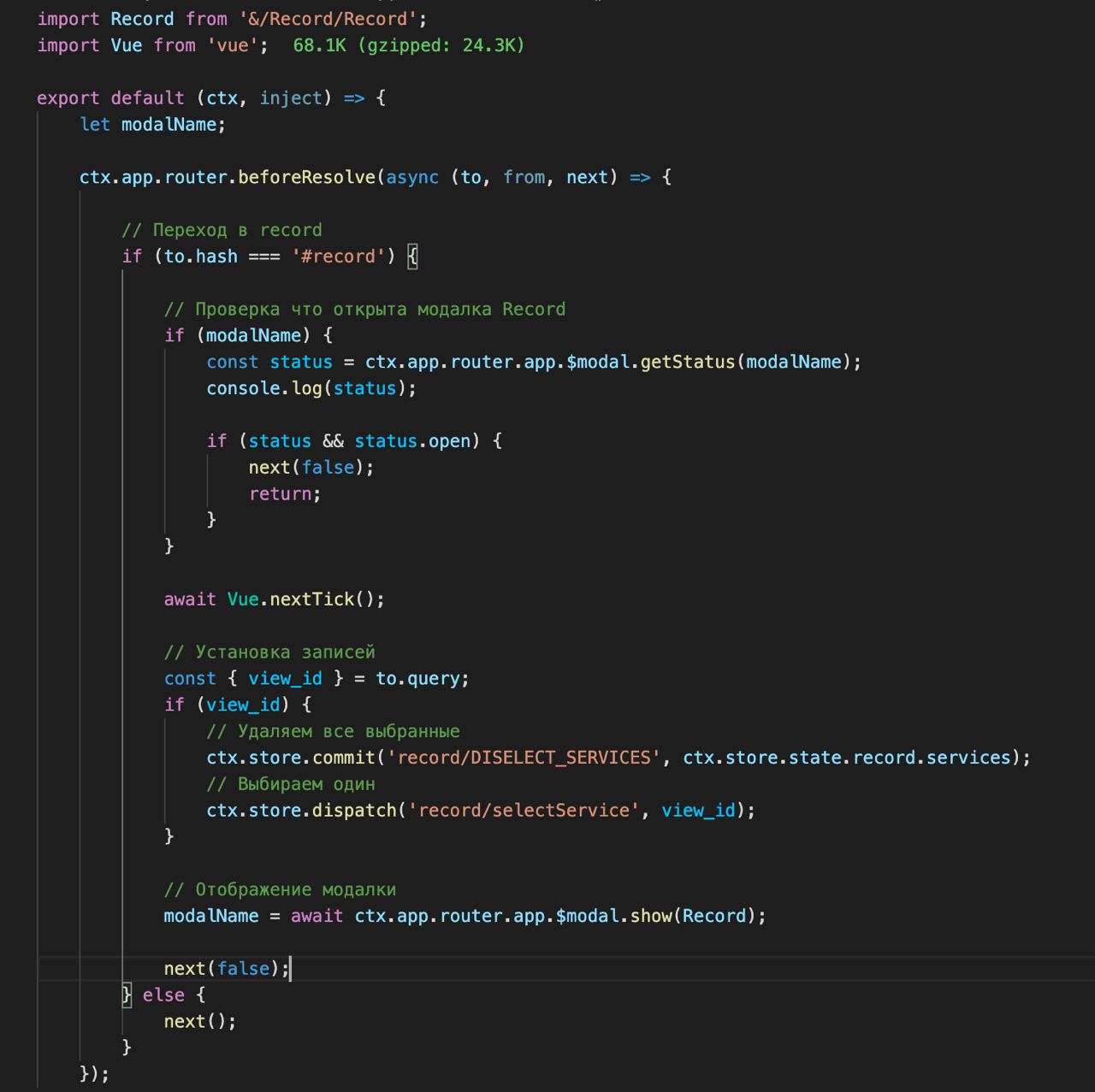Click 'status.open' in the condition
This screenshot has width=1095, height=1092.
click(x=412, y=441)
